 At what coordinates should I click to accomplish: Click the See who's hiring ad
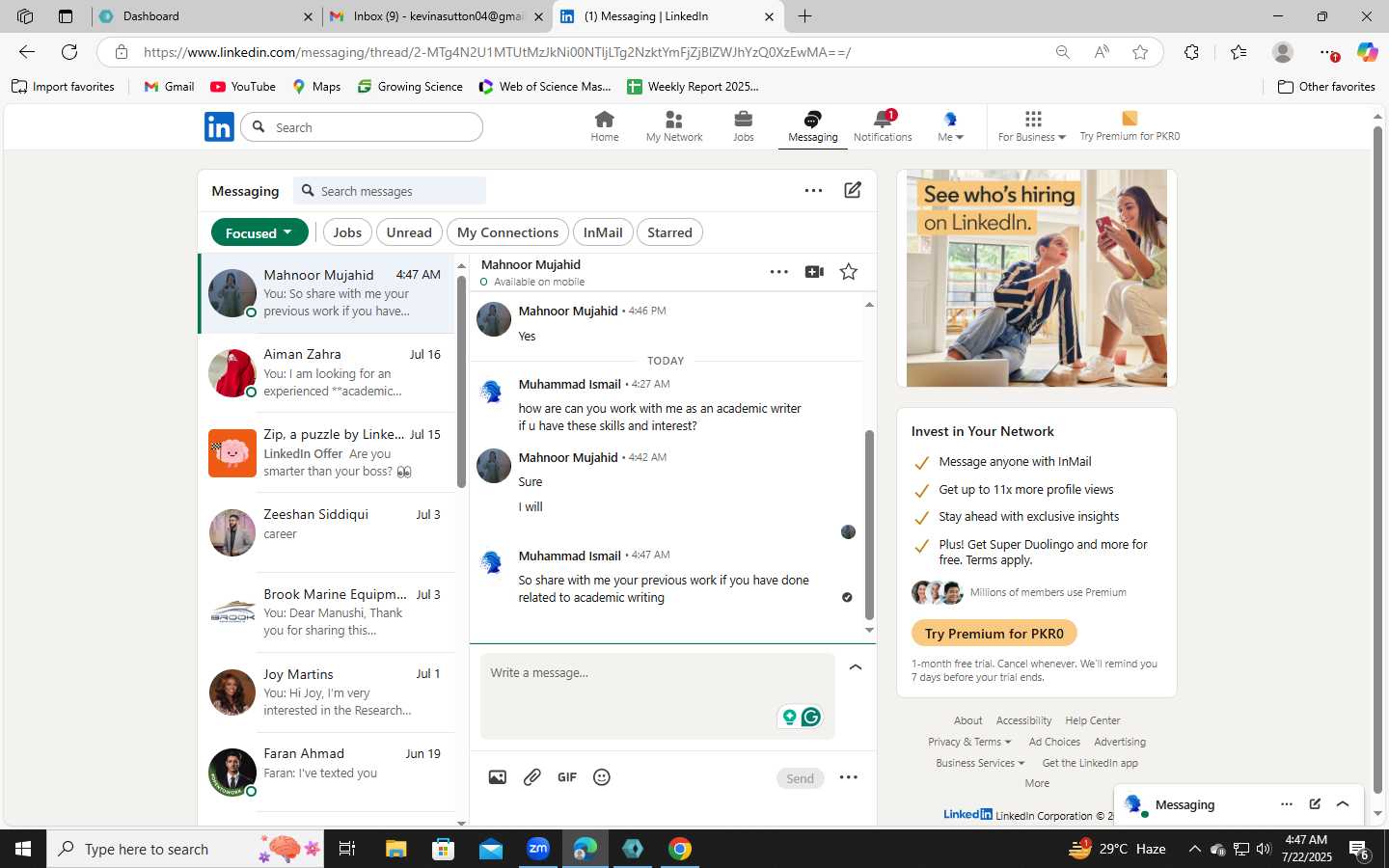[x=1037, y=279]
